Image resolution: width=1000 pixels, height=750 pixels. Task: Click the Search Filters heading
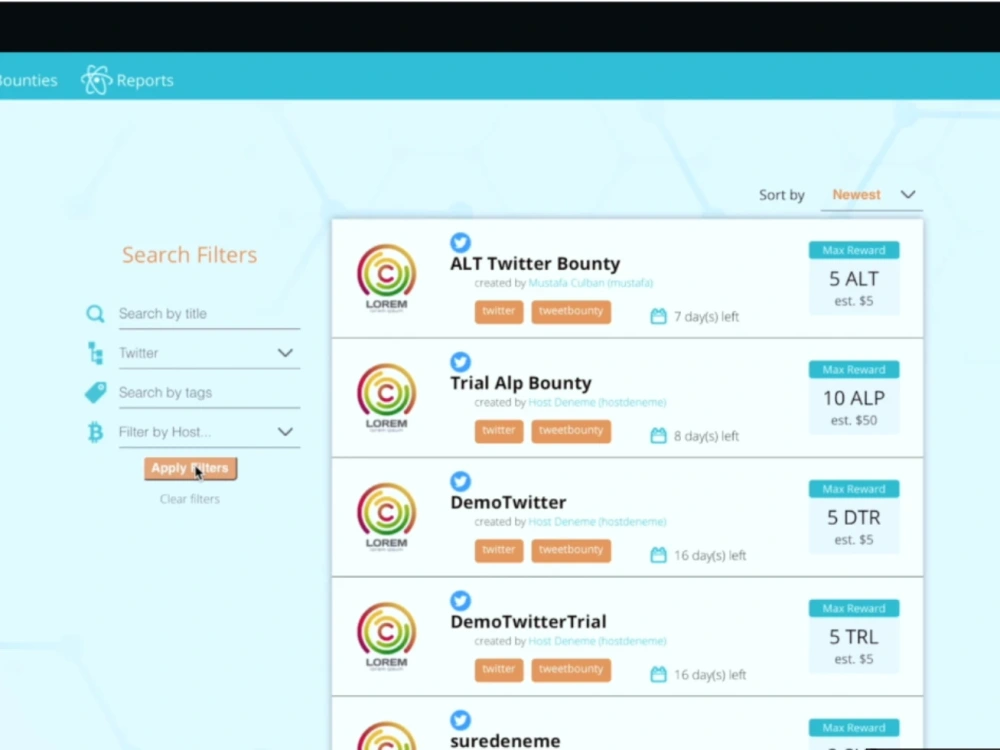[x=189, y=254]
